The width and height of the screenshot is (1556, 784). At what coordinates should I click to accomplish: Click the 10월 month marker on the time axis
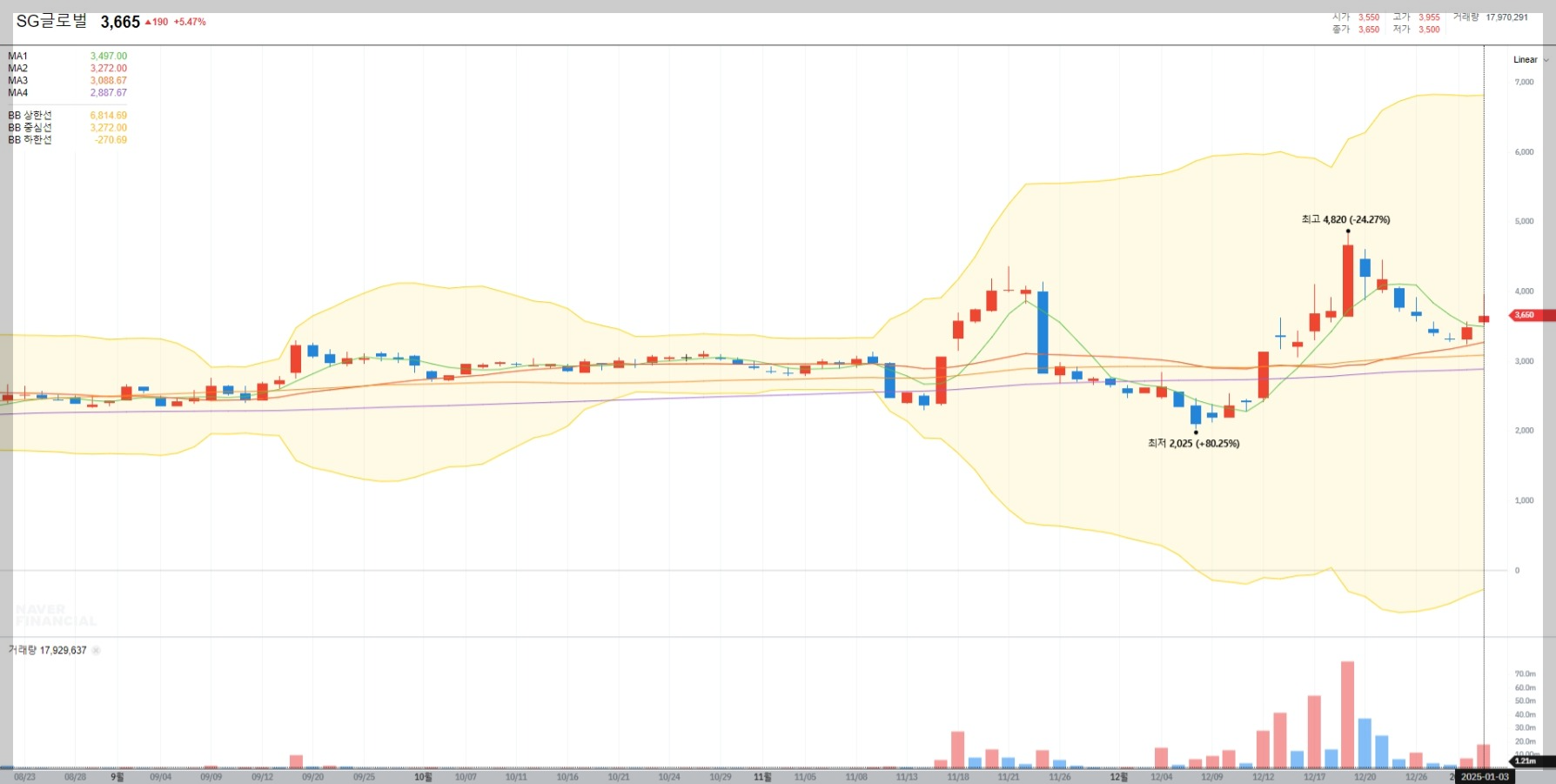pos(423,776)
